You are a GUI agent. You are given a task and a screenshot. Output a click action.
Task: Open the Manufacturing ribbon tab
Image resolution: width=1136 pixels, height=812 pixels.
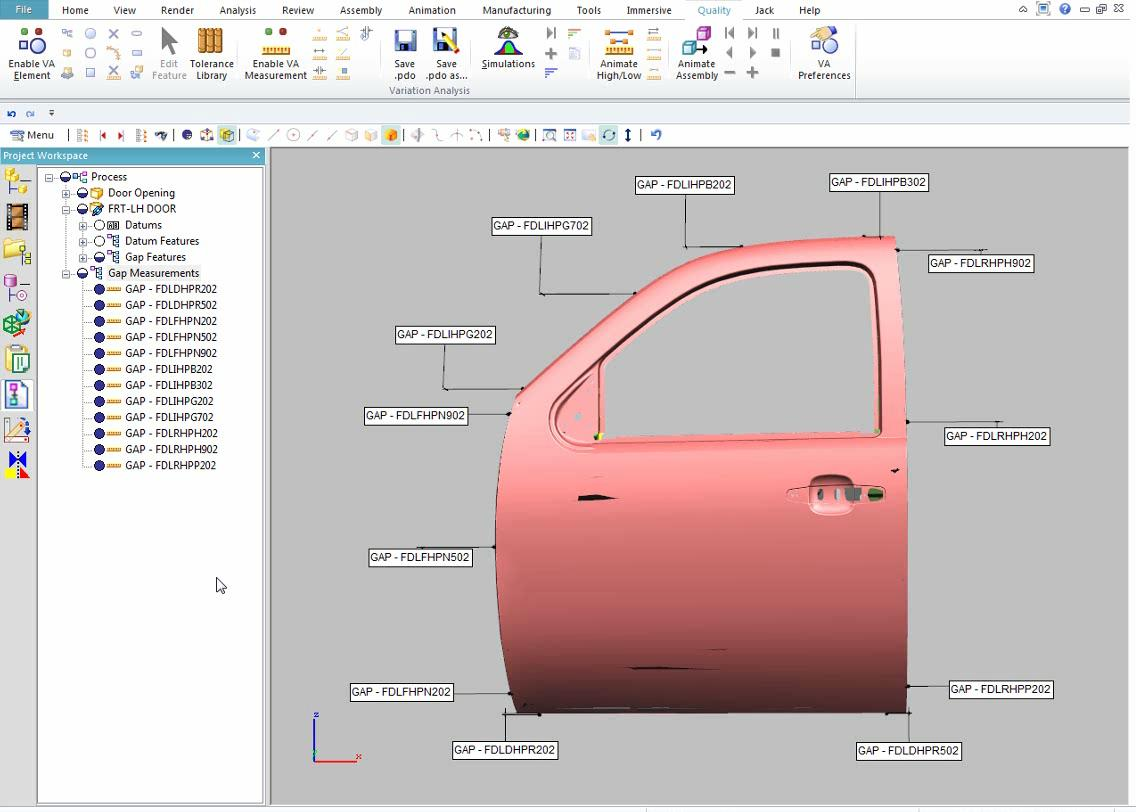tap(516, 10)
